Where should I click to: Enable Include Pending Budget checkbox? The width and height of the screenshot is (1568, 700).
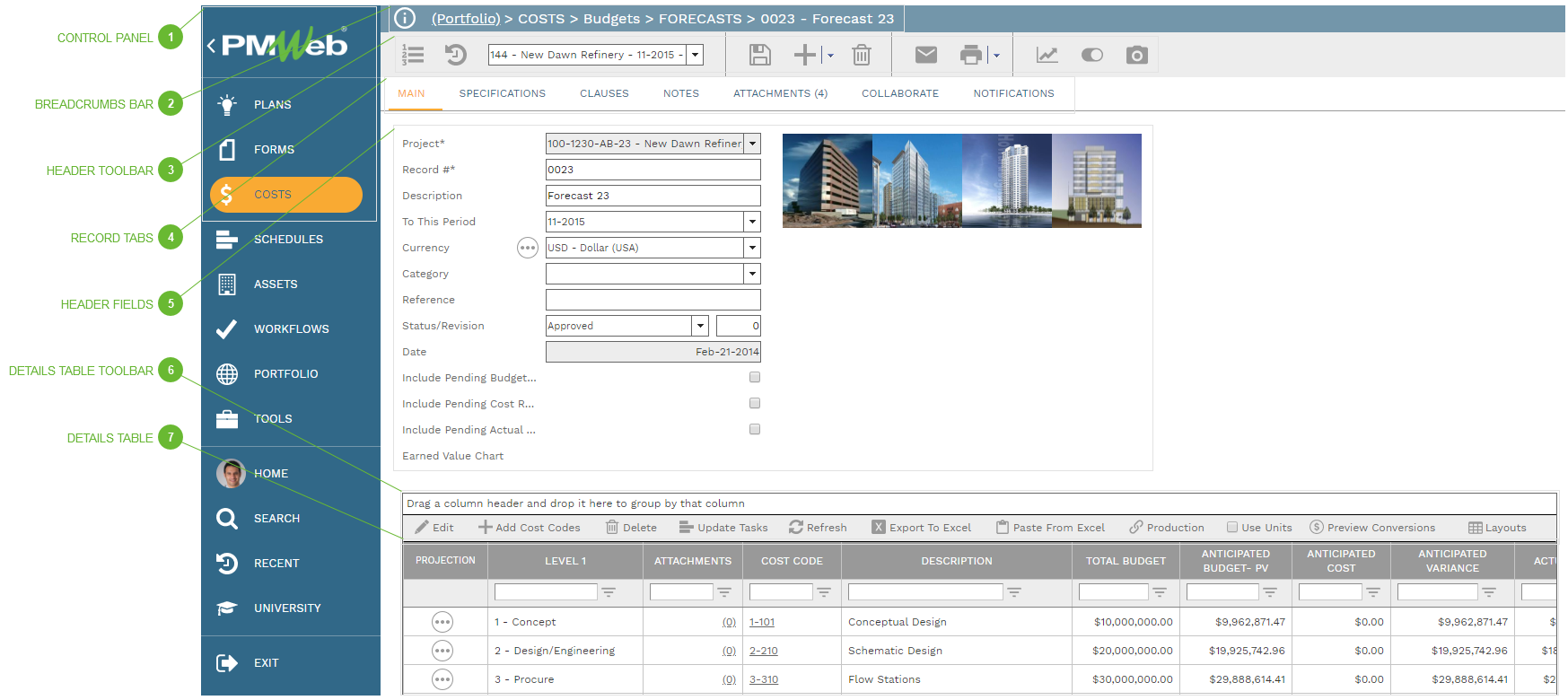click(x=755, y=378)
